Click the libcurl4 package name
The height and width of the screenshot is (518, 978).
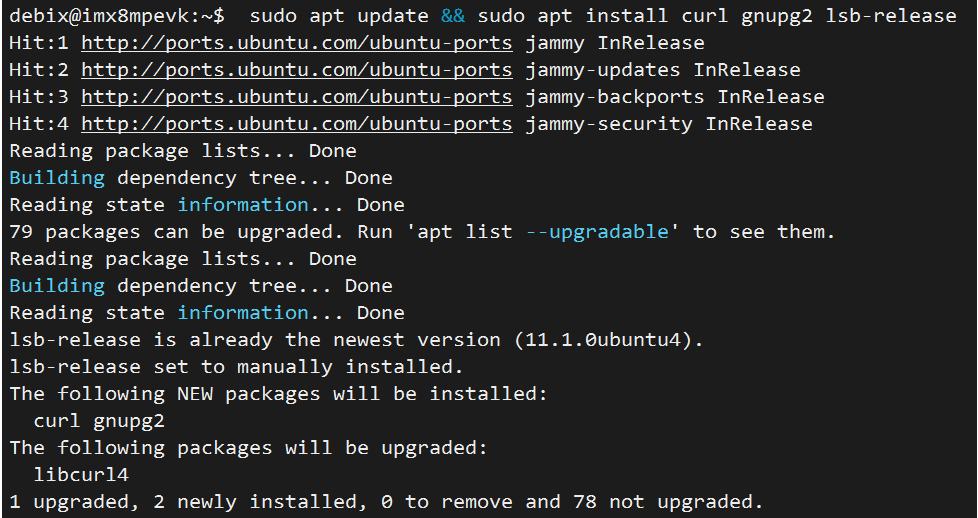81,475
